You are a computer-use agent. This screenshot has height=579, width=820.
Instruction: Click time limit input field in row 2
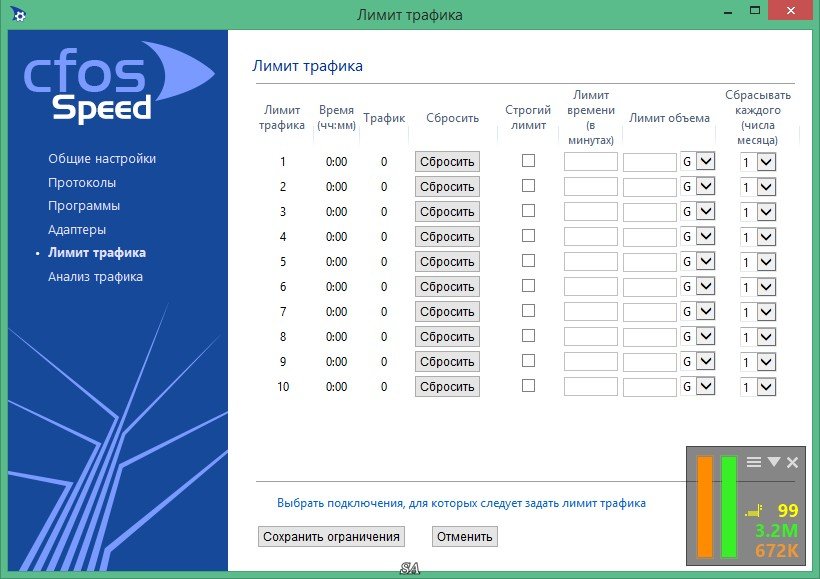click(x=590, y=186)
